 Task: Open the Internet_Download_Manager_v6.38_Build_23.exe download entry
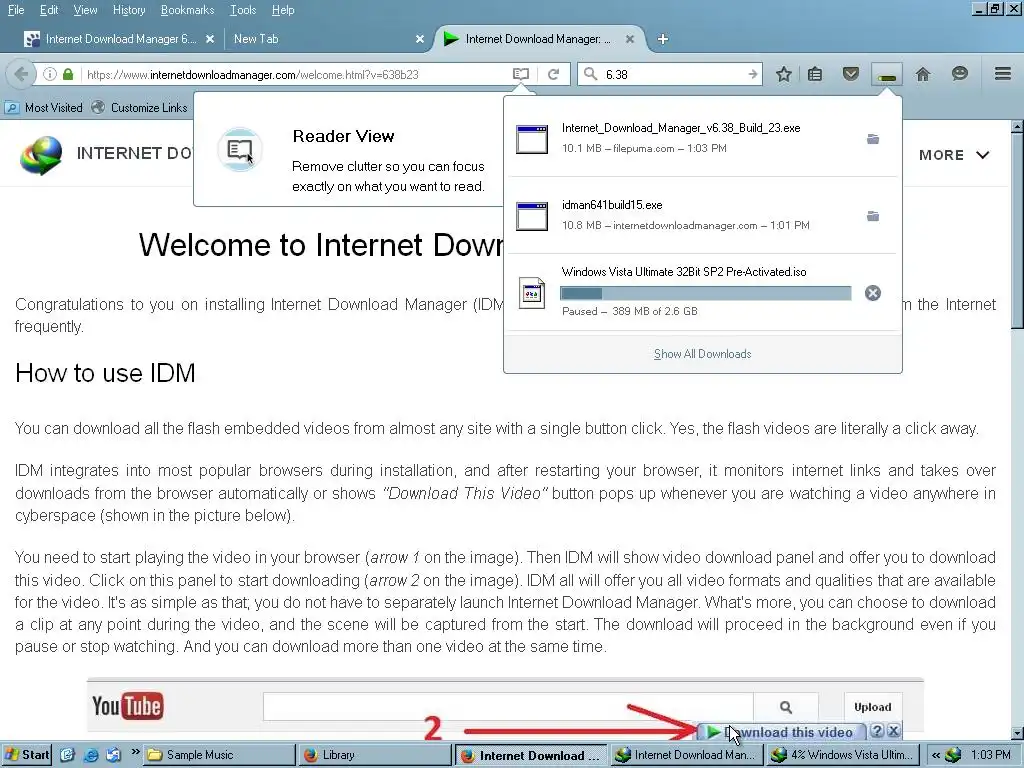tap(703, 138)
